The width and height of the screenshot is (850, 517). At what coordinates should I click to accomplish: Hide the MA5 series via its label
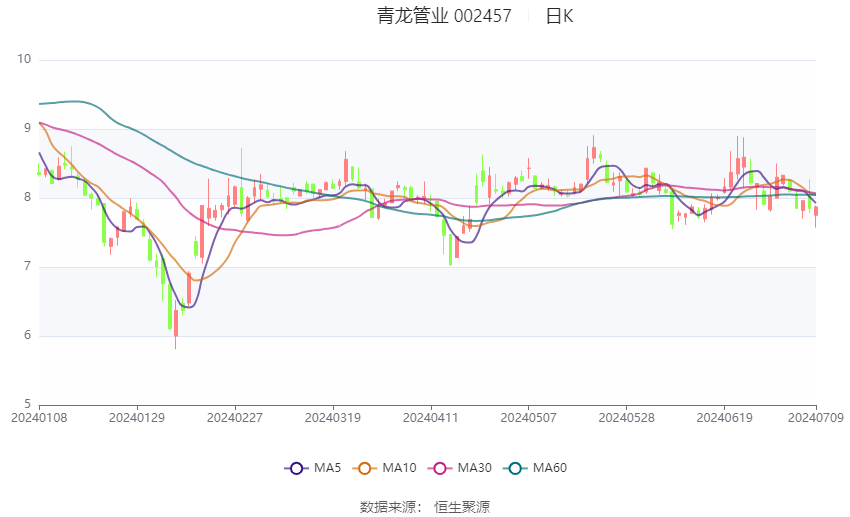[327, 468]
